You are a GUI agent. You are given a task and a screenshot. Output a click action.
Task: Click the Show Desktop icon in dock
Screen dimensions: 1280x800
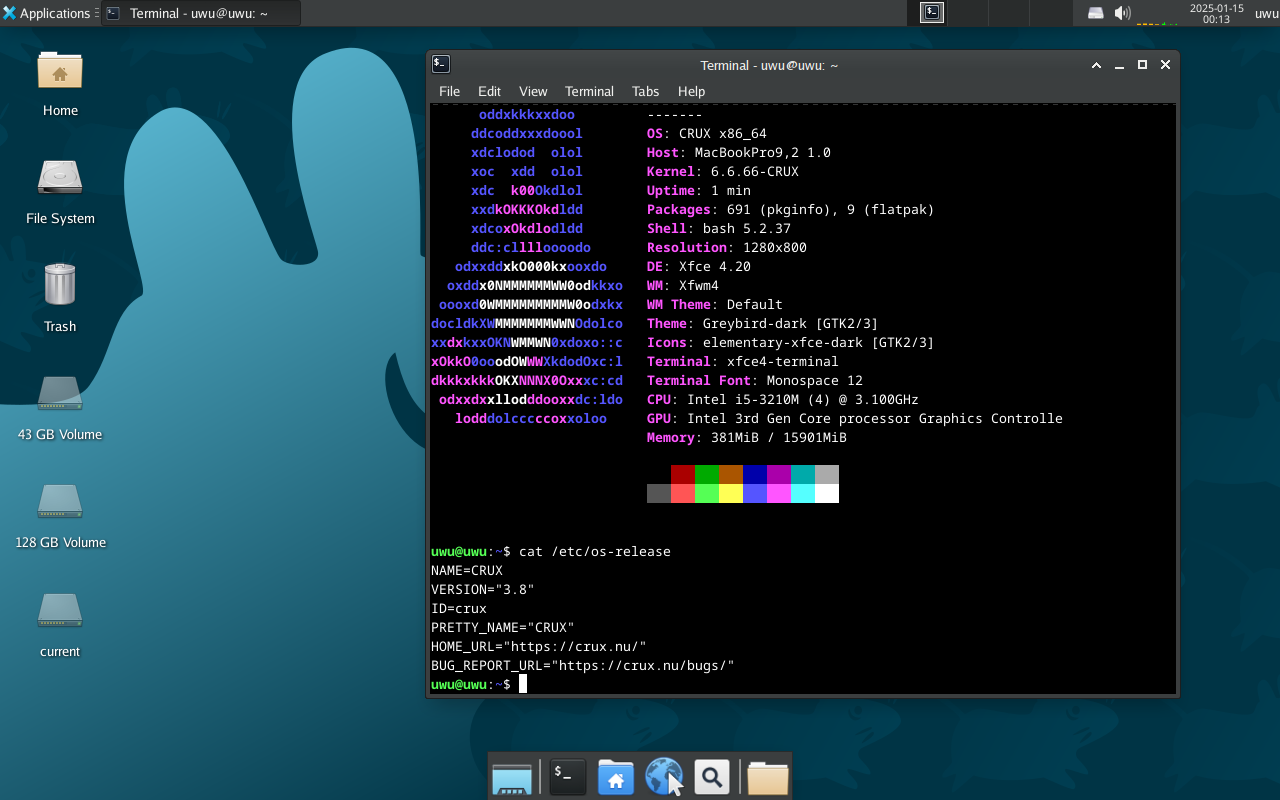tap(512, 776)
